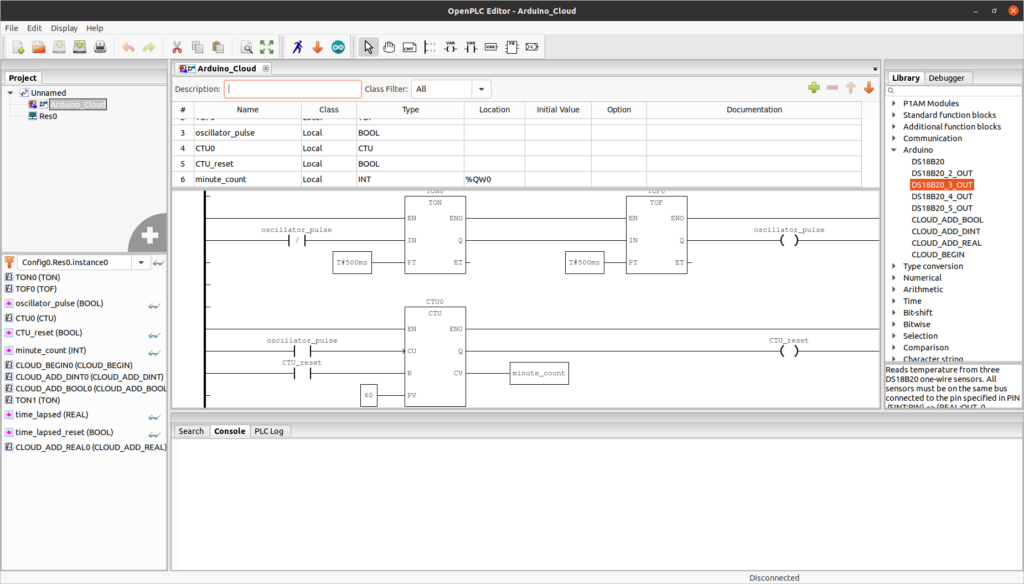Screen dimensions: 1024x584
Task: Move variable down with orange arrow button
Action: 867,87
